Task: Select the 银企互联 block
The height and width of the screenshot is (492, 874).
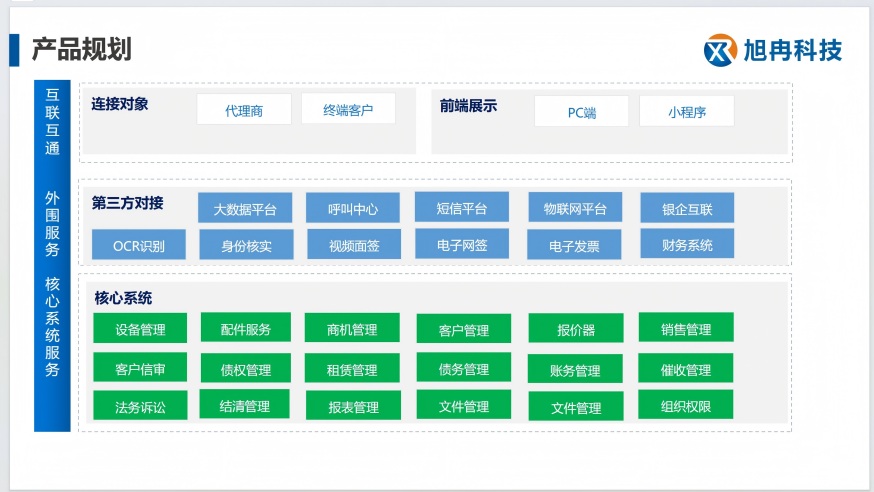Action: click(687, 209)
